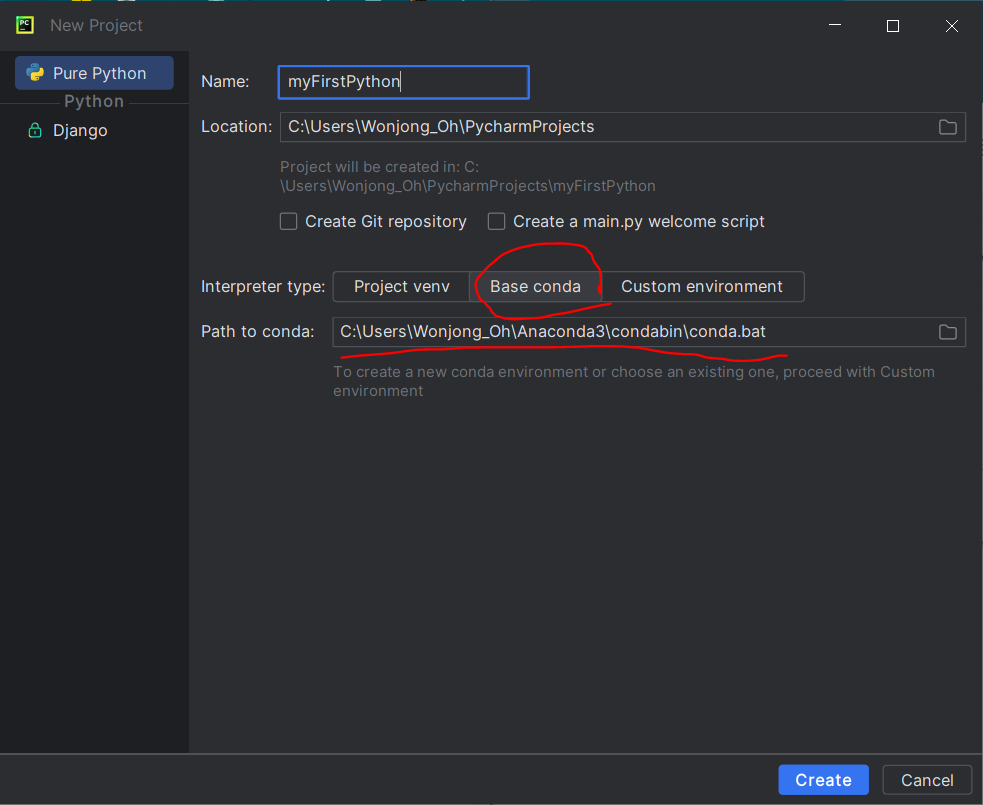Browse folder for project Location
The height and width of the screenshot is (805, 983).
coord(947,127)
